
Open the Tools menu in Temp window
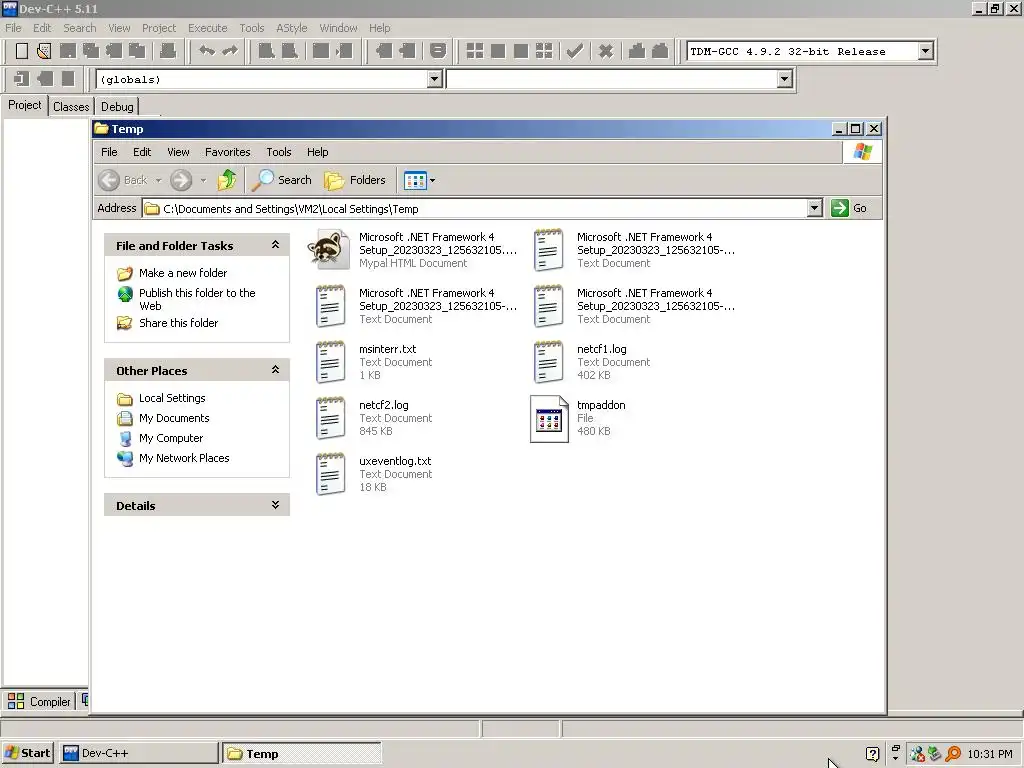point(279,152)
